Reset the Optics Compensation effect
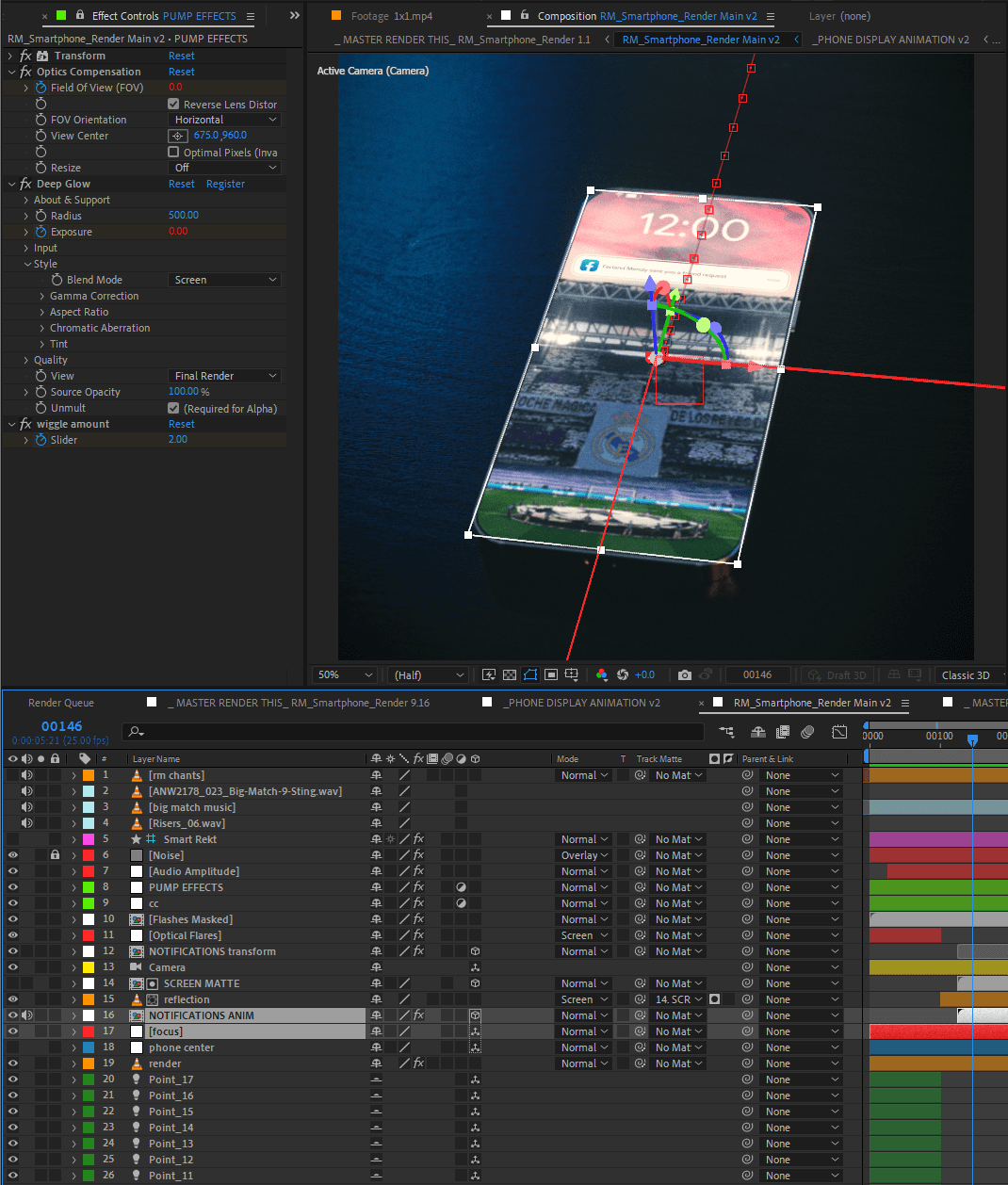 tap(182, 72)
